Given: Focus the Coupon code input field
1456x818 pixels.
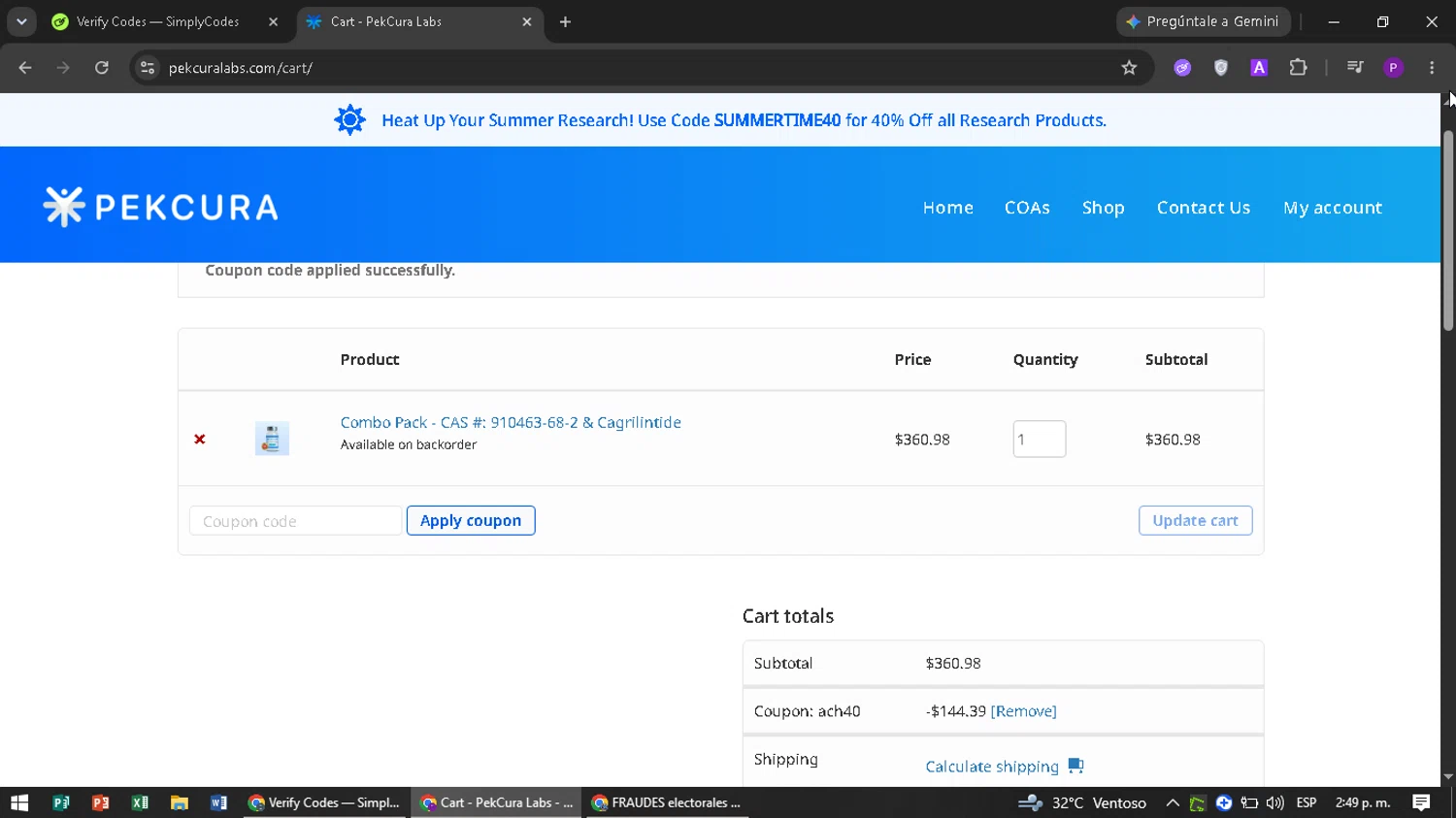Looking at the screenshot, I should click(x=295, y=521).
